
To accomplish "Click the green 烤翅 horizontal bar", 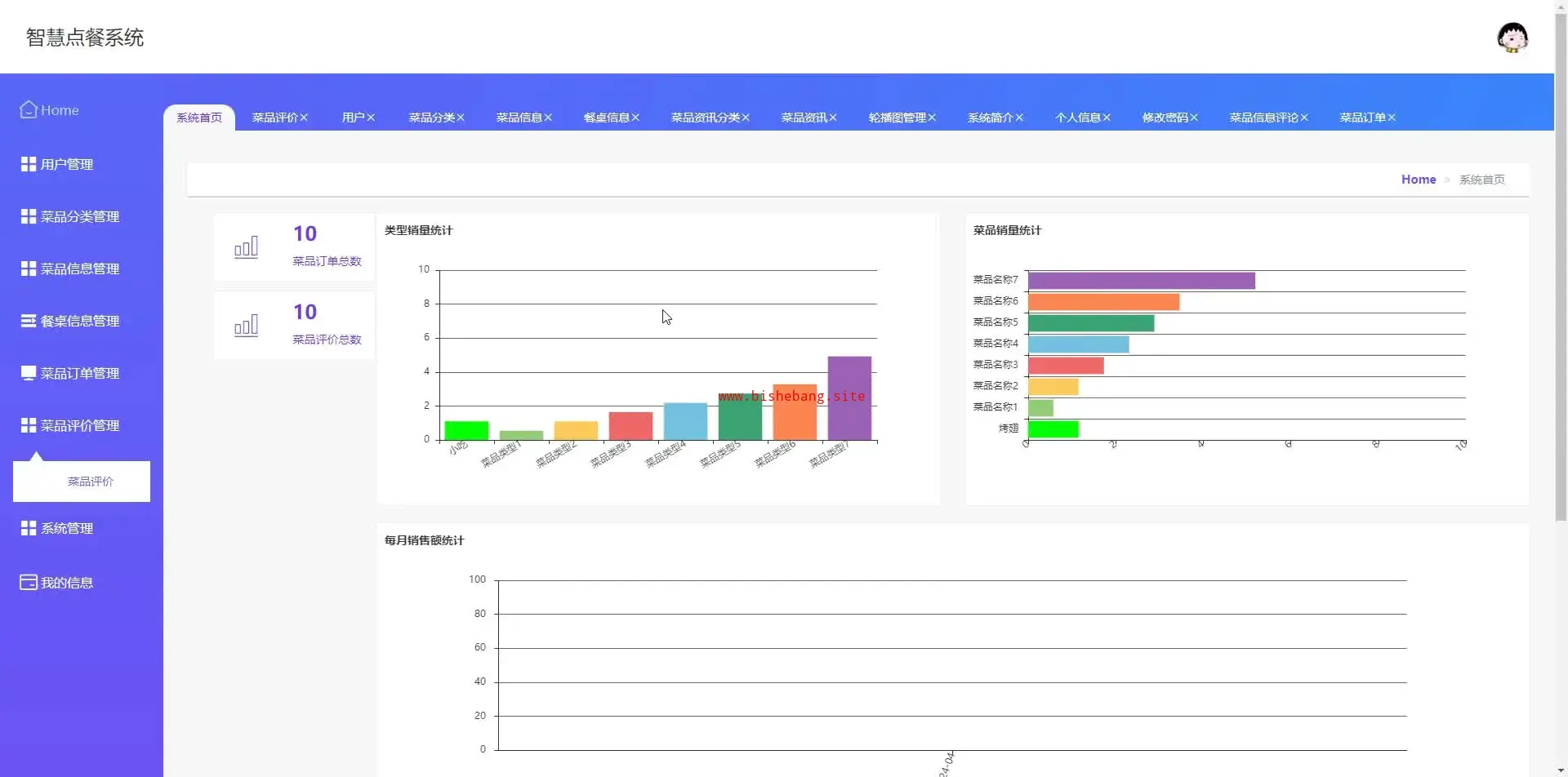I will [1053, 428].
